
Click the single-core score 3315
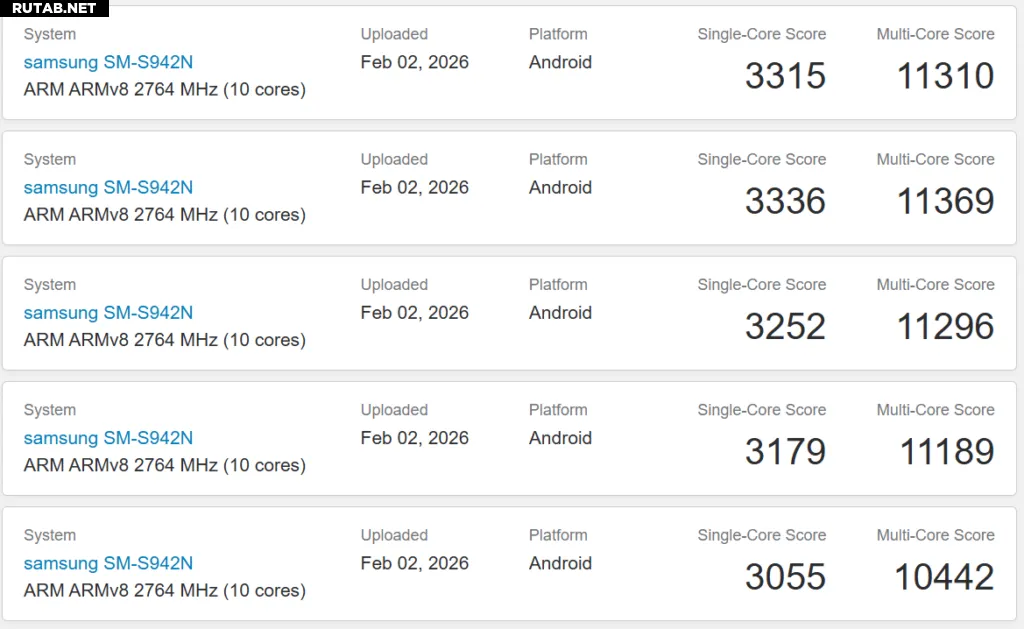[785, 76]
